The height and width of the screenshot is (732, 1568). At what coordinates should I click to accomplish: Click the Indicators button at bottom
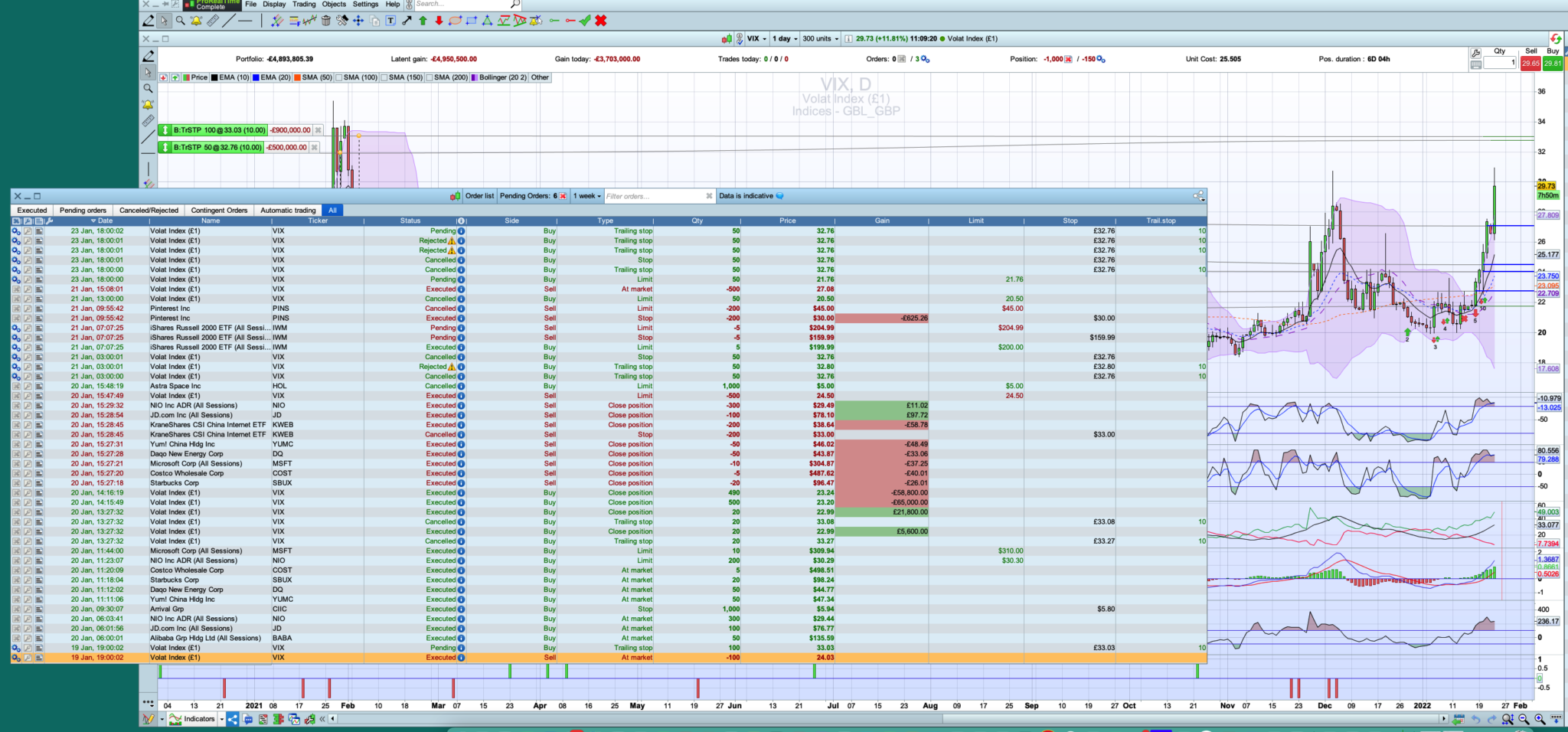point(193,719)
